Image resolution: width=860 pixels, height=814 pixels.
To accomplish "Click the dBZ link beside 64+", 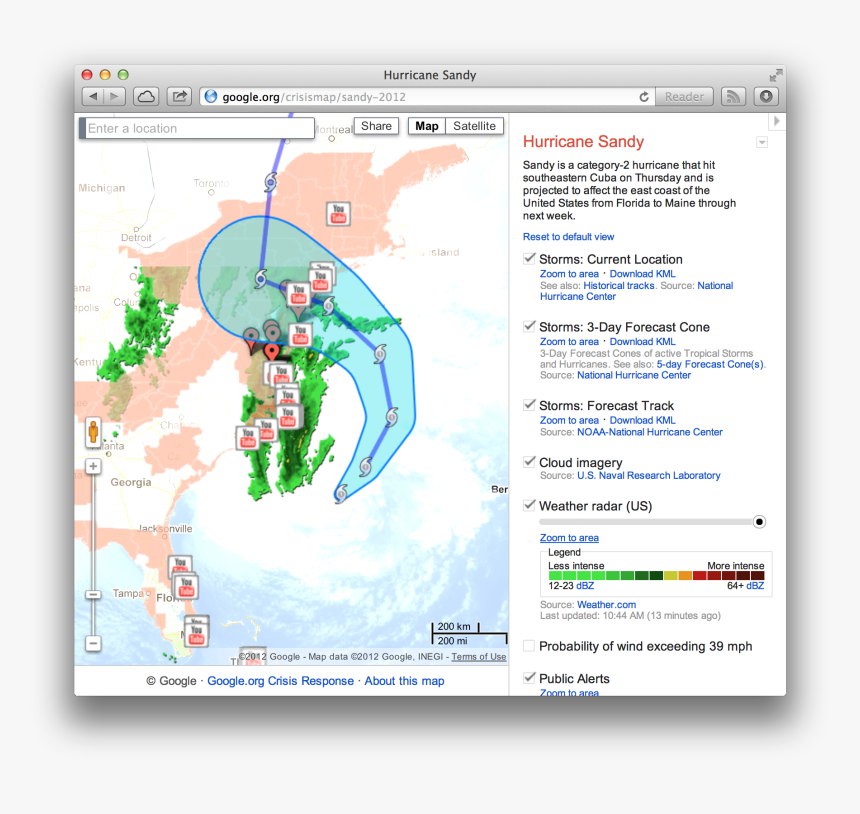I will coord(755,586).
